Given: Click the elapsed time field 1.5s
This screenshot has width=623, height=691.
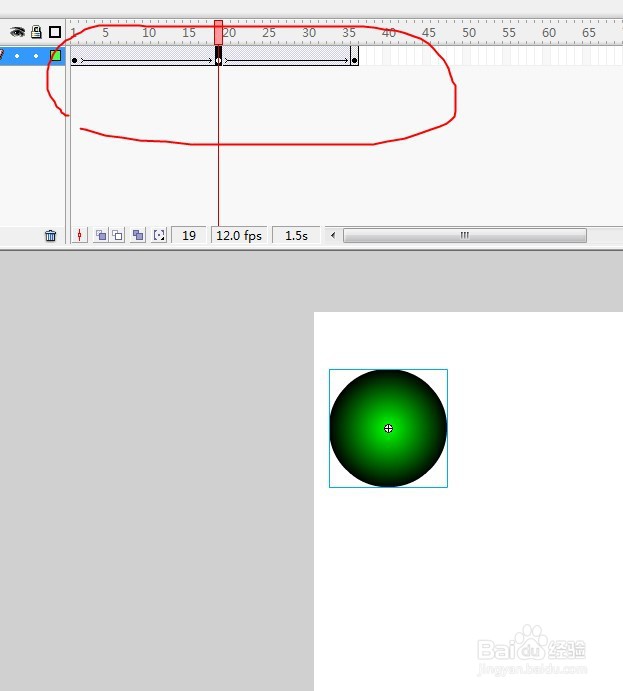Looking at the screenshot, I should (296, 236).
